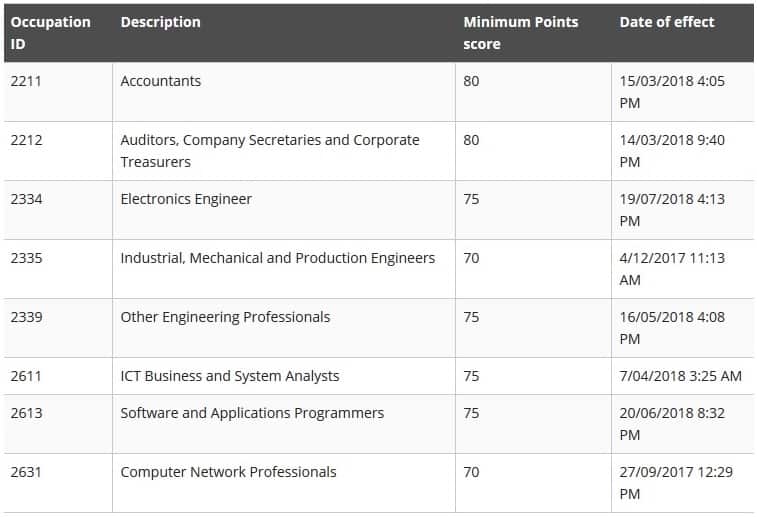Click Industrial, Mechanical and Production Engineers
The image size is (757, 517).
pos(277,258)
